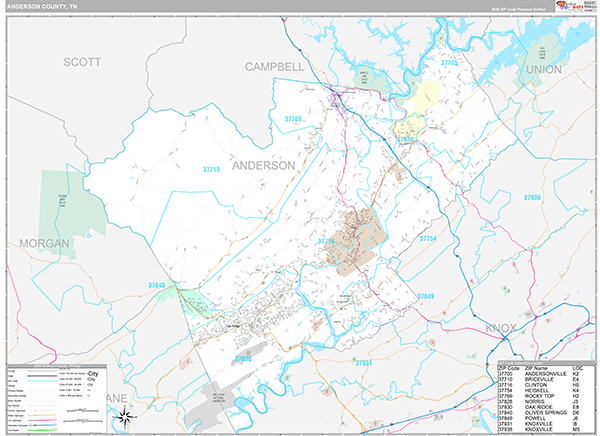Click OAK RIDGE in the ZIP index table
The image size is (600, 436).
(538, 407)
